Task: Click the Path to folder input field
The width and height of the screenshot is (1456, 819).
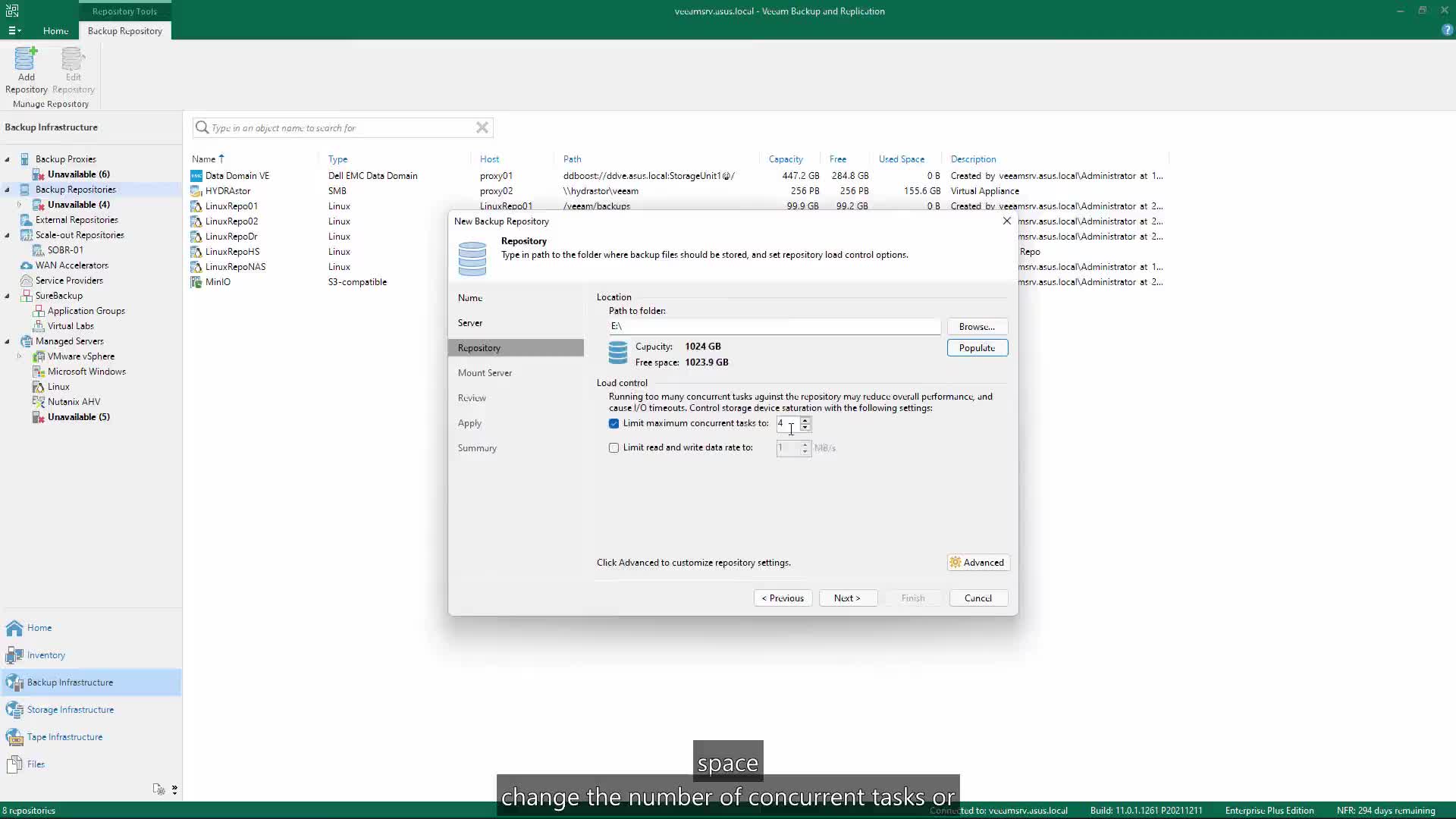Action: pos(774,327)
